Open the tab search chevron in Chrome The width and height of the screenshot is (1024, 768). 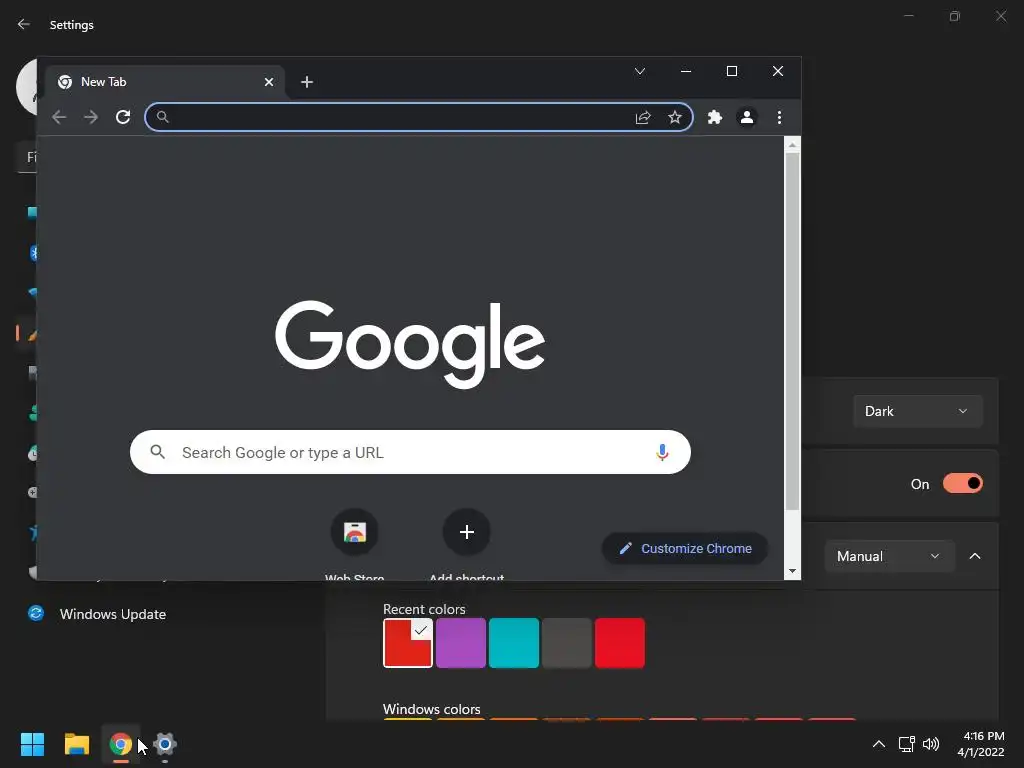[x=640, y=71]
